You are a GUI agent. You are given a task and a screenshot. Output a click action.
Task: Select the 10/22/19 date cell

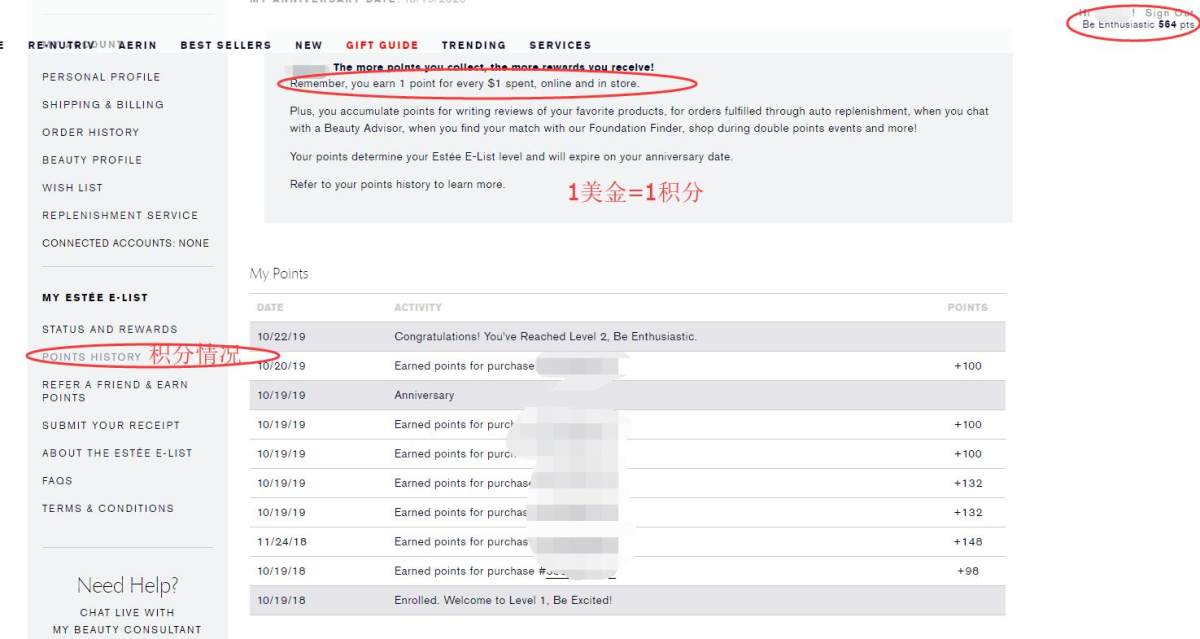(281, 337)
